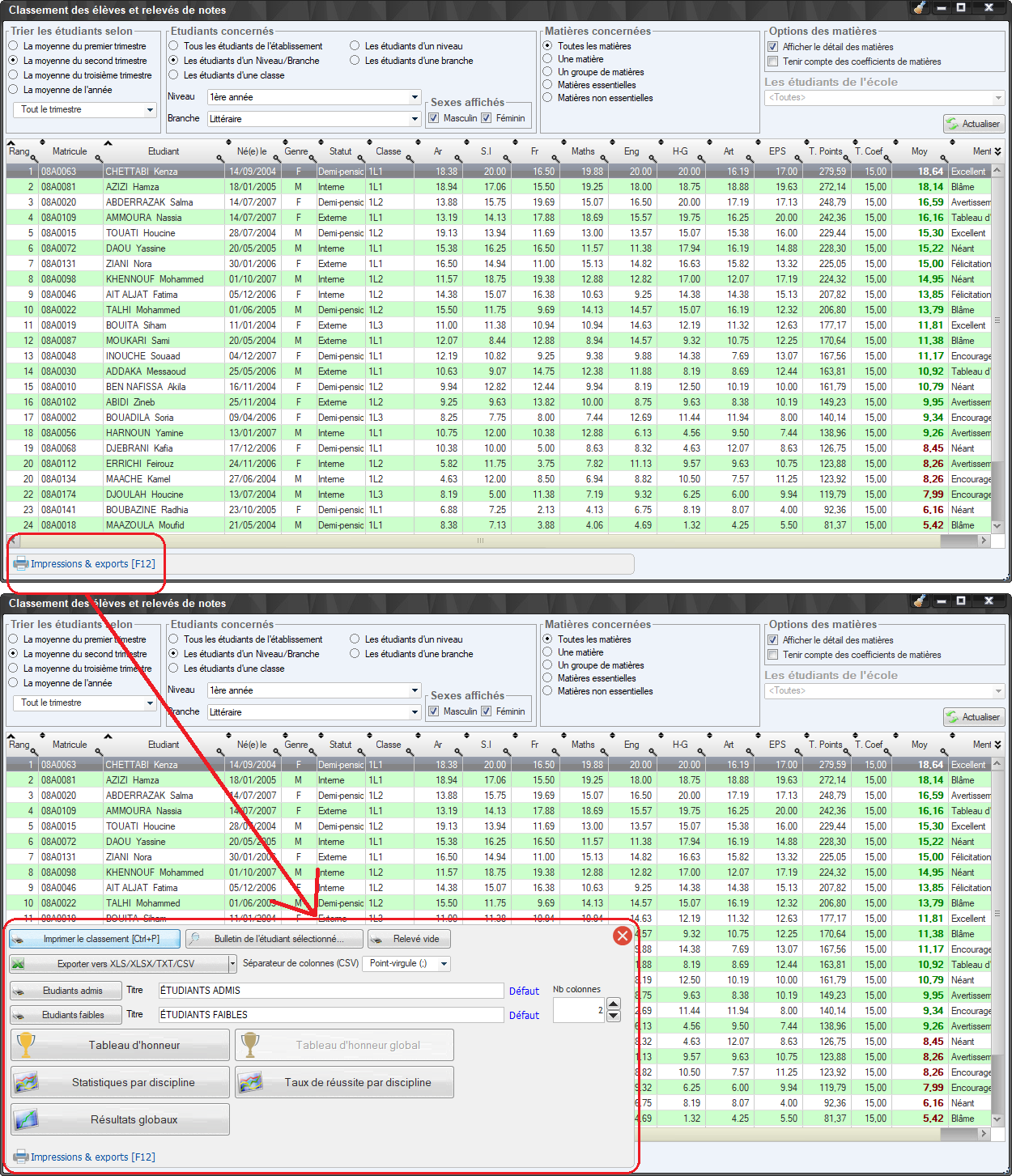1012x1176 pixels.
Task: Close the export panel with the red X
Action: click(x=622, y=936)
